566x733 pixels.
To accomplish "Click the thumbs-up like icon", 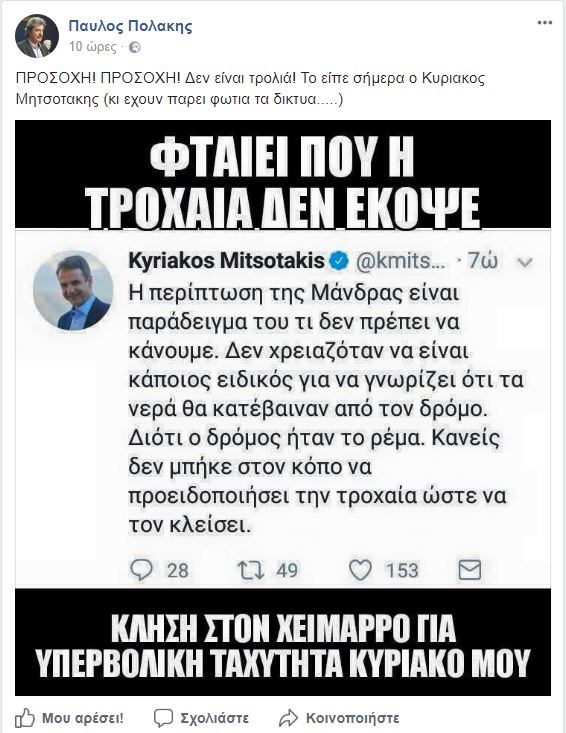I will click(x=25, y=717).
